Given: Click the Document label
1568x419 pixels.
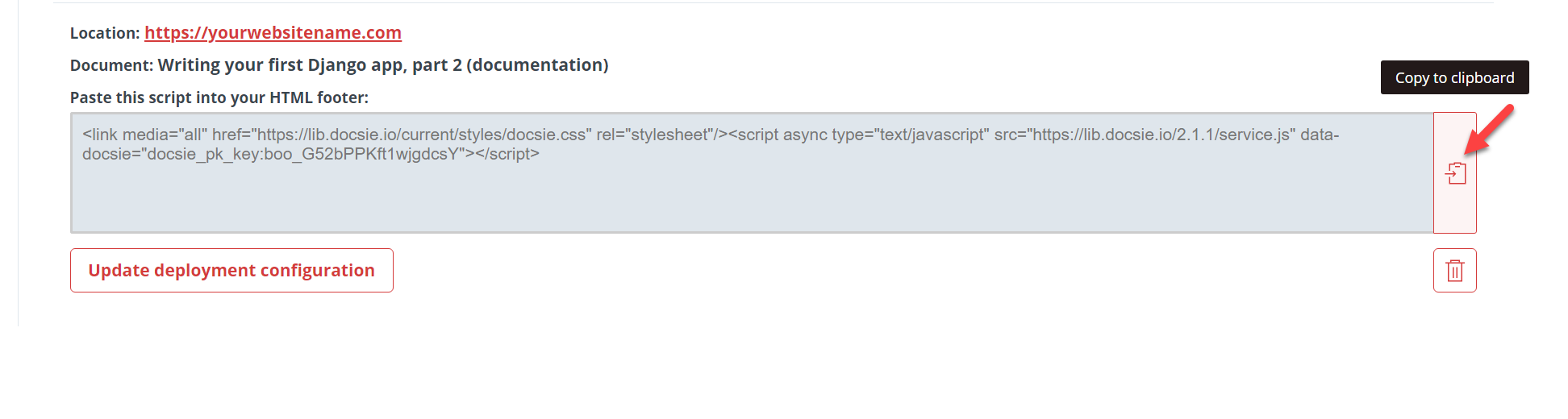Looking at the screenshot, I should pos(111,65).
